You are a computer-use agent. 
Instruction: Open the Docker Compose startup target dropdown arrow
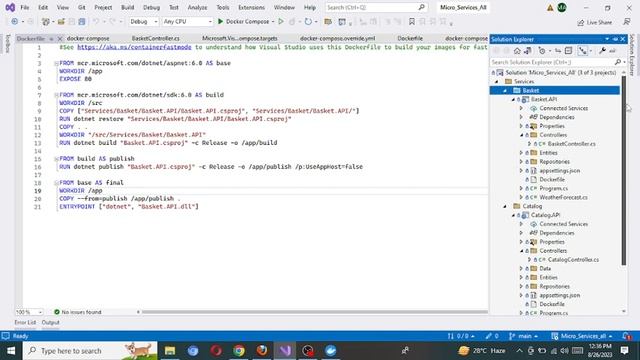(273, 22)
